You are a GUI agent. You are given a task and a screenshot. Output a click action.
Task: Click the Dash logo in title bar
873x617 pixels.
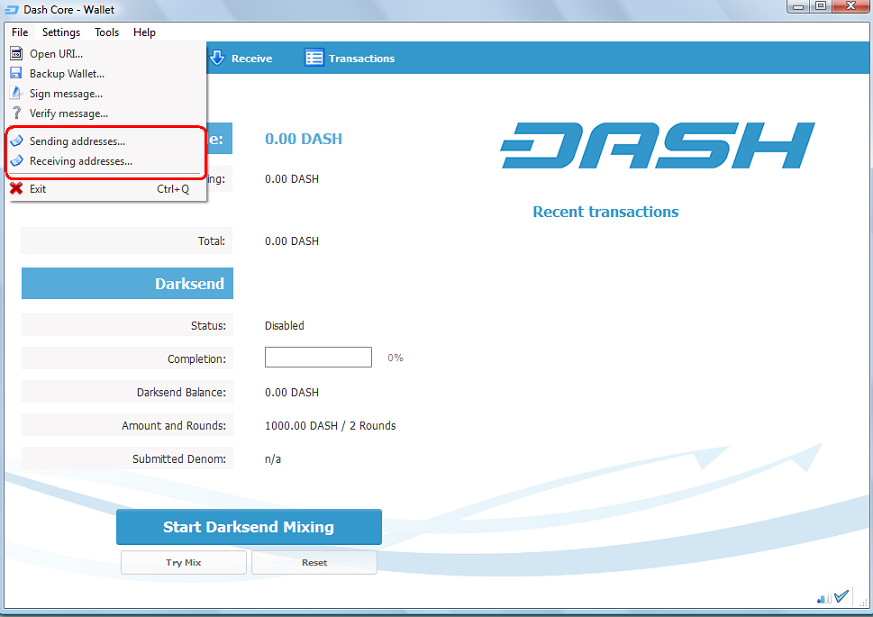(12, 10)
